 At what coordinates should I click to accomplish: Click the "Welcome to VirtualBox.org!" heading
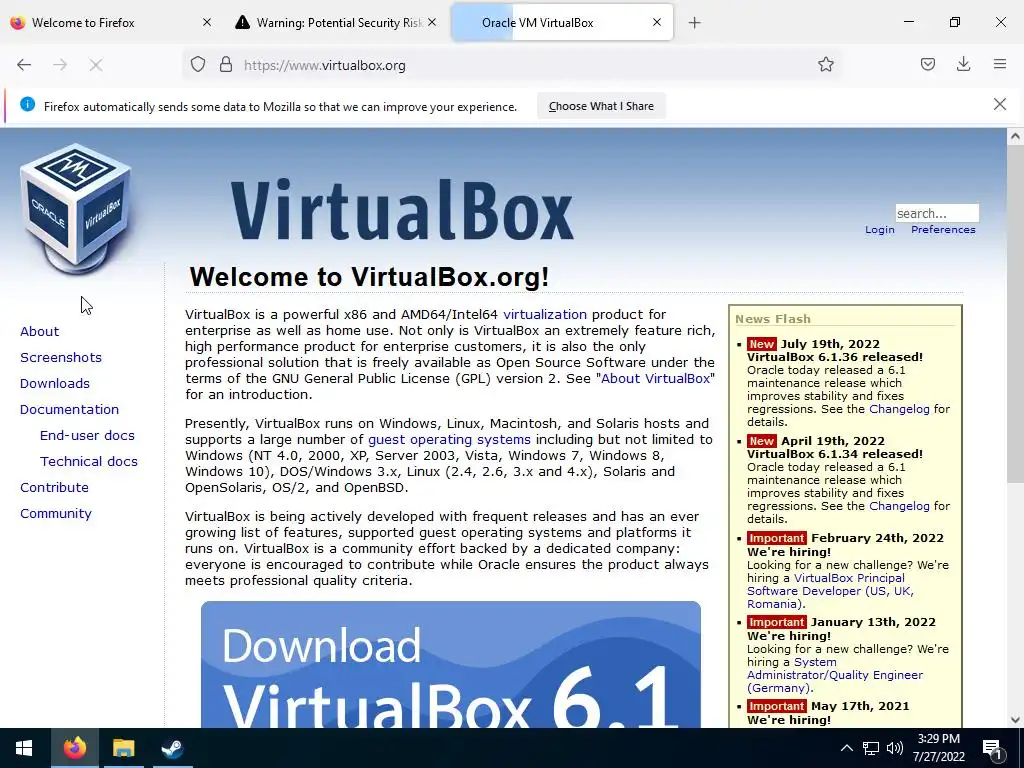pos(369,277)
